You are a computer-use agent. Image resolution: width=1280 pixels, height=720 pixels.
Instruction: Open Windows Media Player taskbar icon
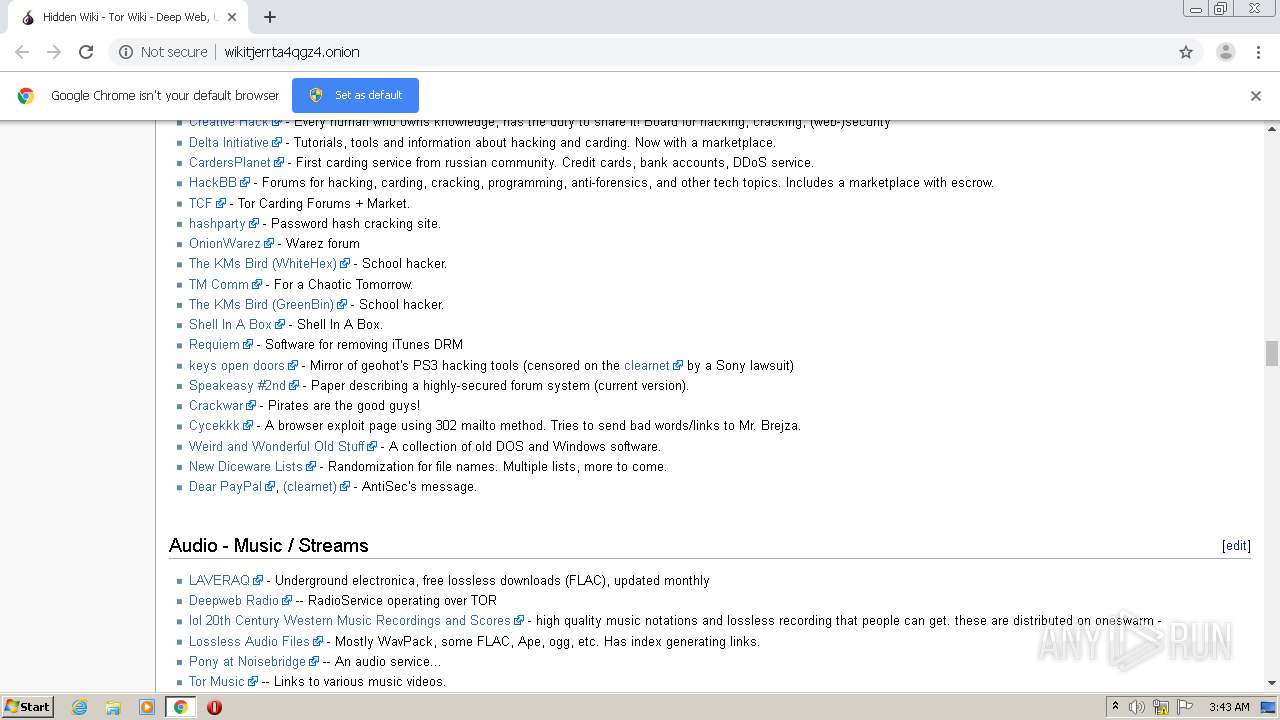[147, 707]
